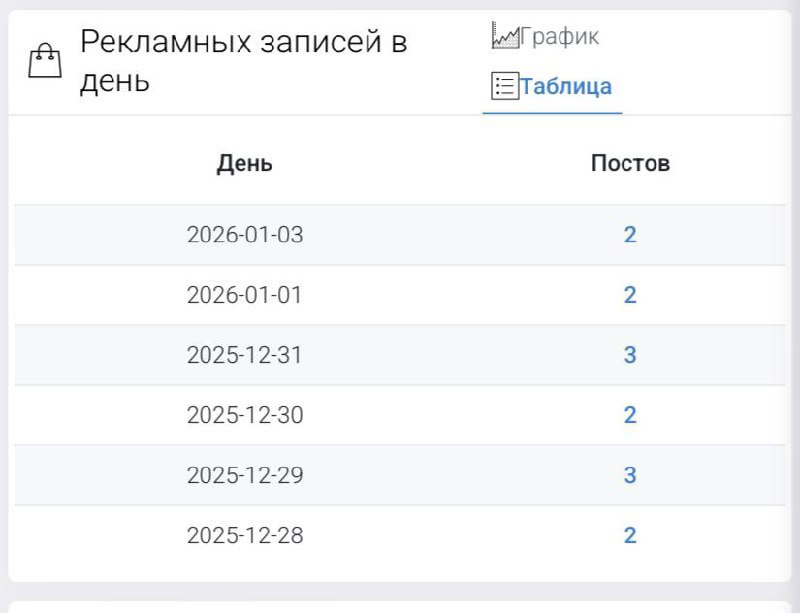Click the shopping bag icon

tap(44, 61)
